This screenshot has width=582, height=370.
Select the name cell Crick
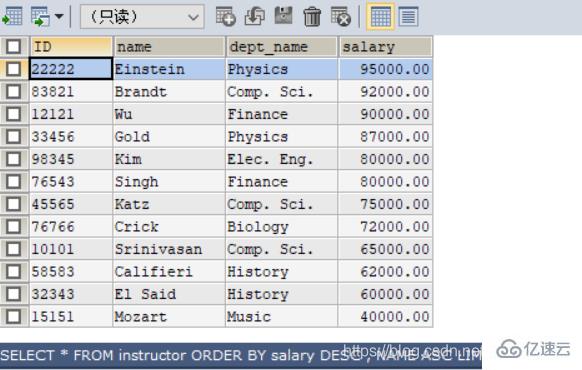click(169, 227)
